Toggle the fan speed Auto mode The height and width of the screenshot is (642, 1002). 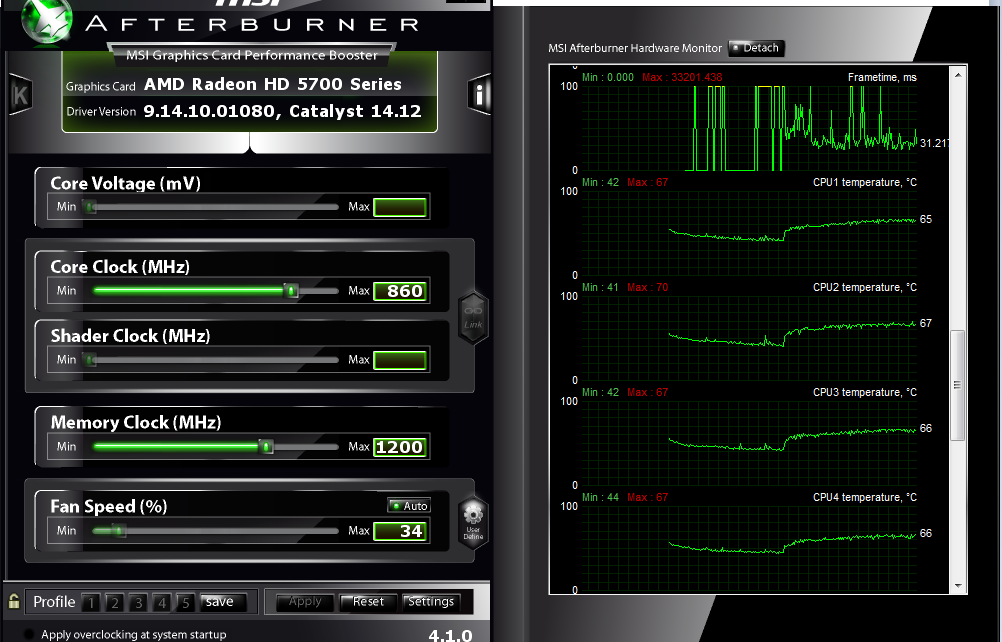pos(409,506)
